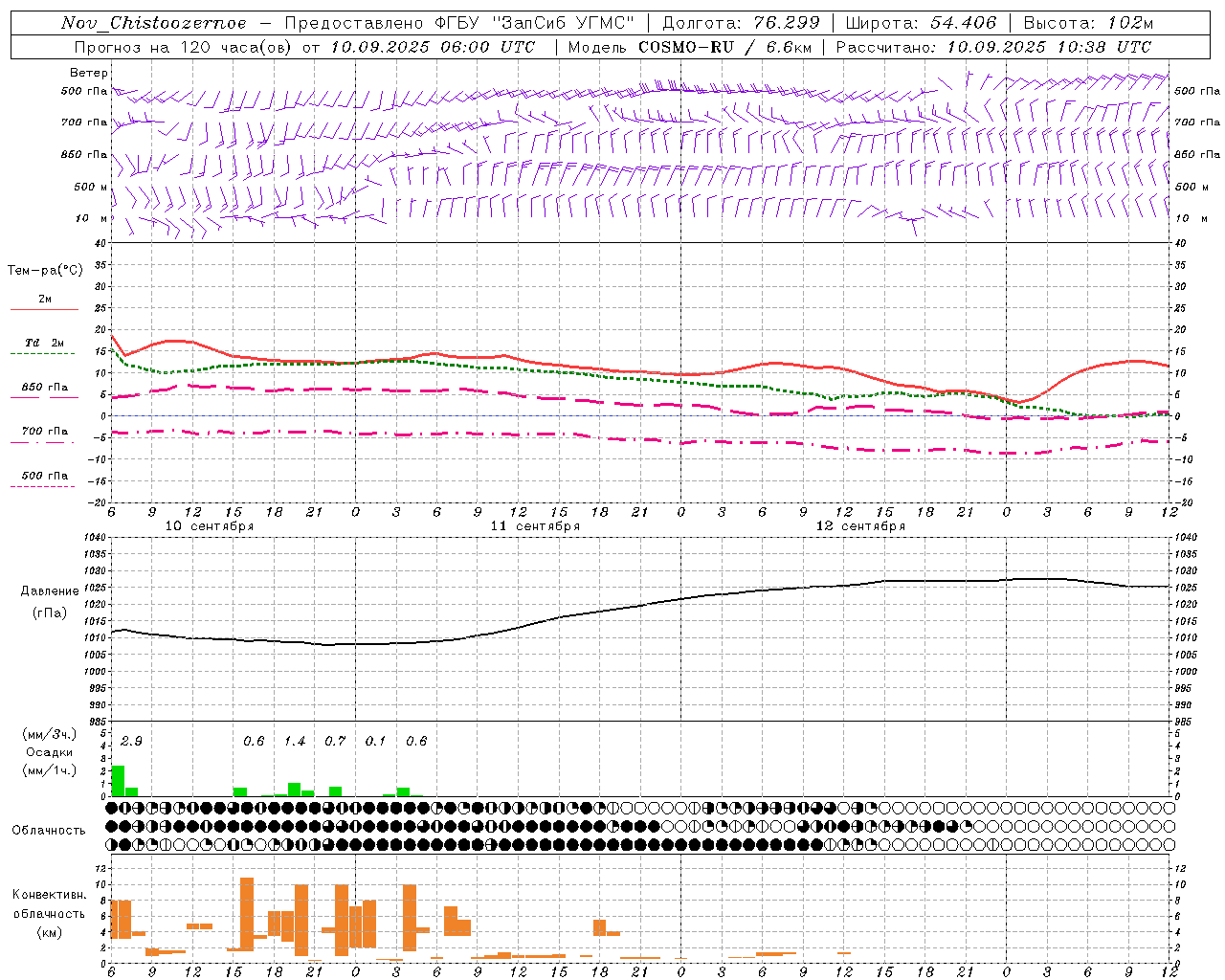Click the 12 сентября date label
1225x980 pixels.
pos(860,526)
